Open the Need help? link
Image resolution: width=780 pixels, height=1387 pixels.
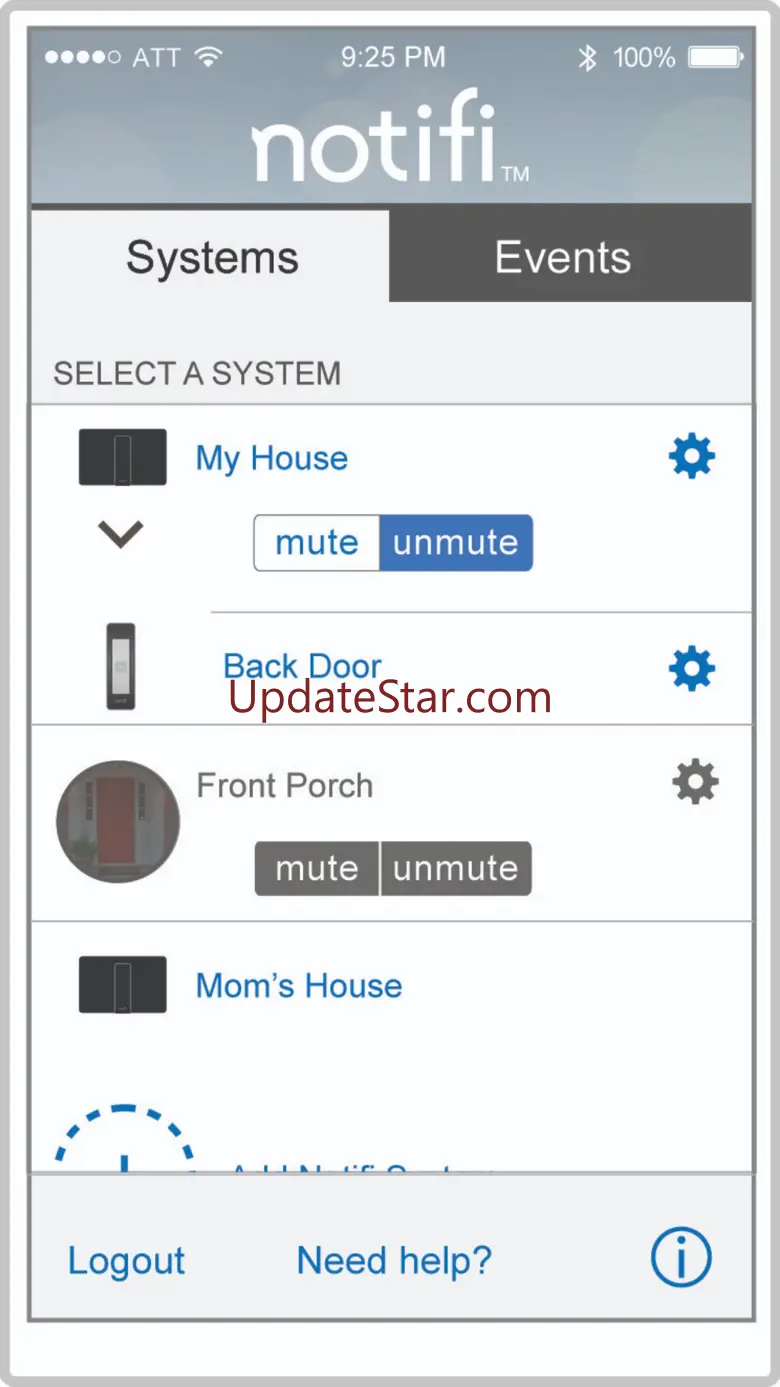pyautogui.click(x=394, y=1261)
